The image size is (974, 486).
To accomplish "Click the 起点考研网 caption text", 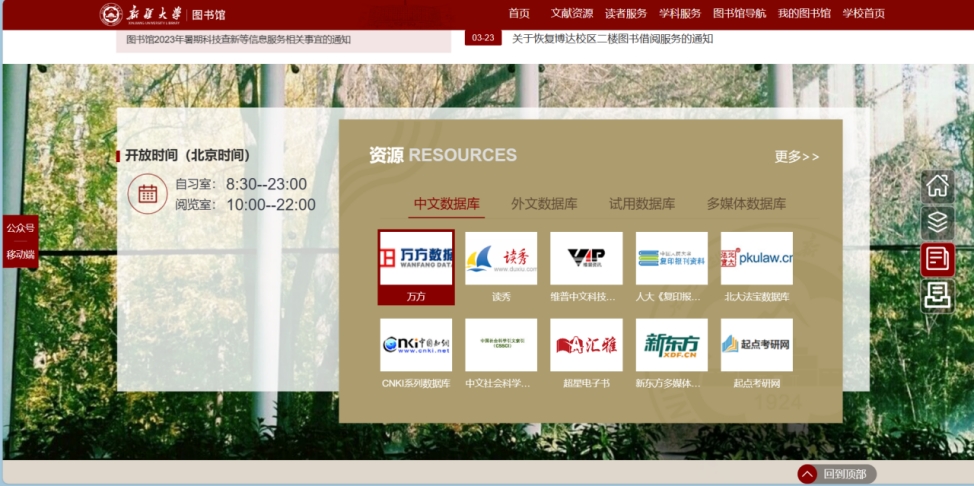I will click(757, 383).
